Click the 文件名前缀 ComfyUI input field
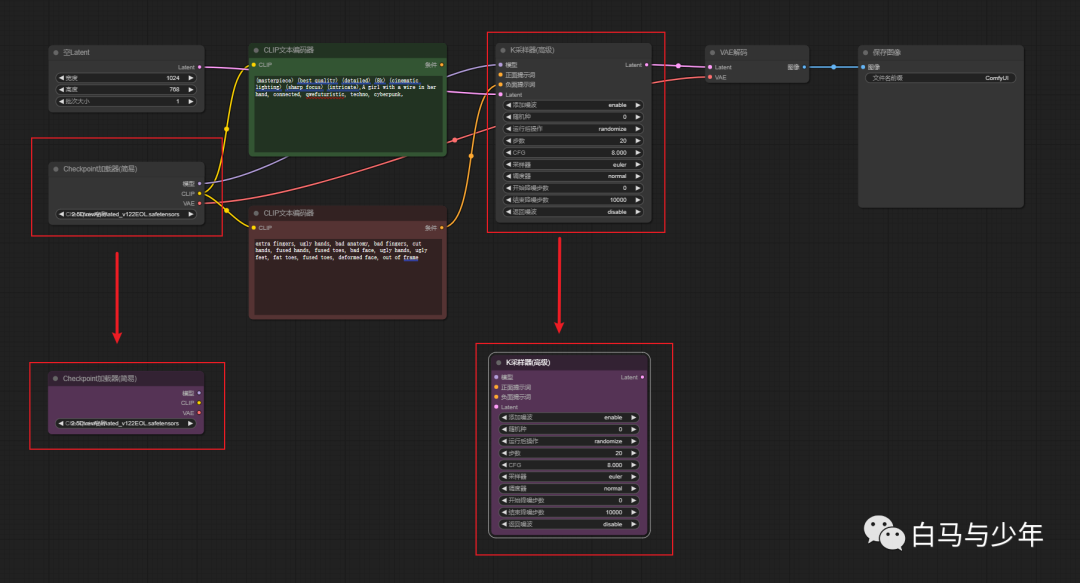 point(940,78)
